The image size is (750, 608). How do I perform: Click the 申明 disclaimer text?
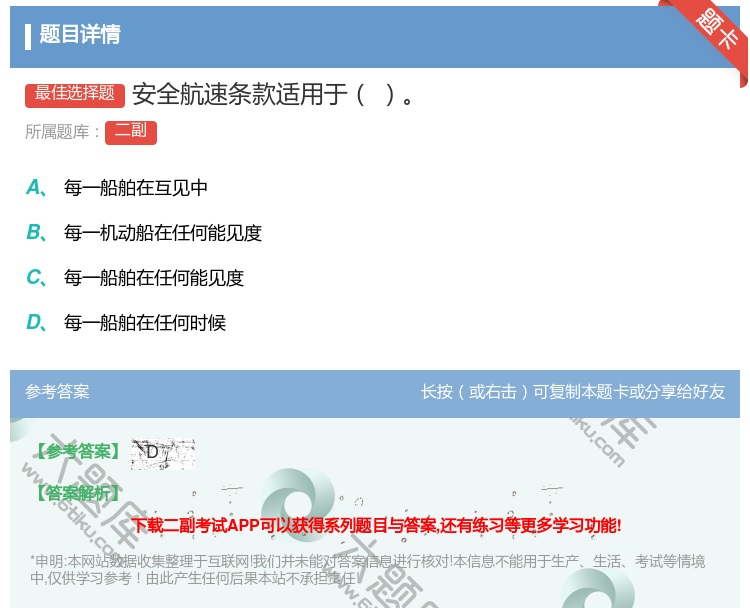point(367,570)
